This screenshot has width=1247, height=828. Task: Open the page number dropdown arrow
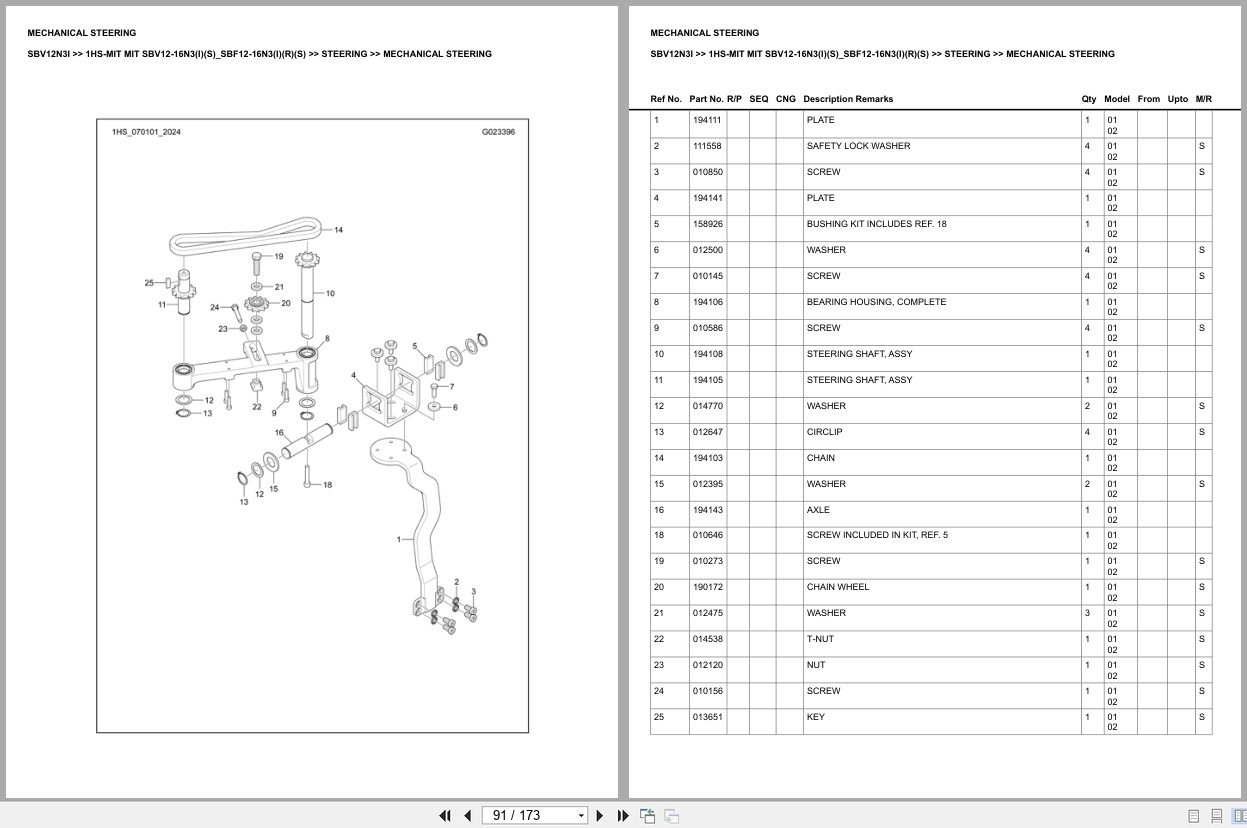pos(581,816)
